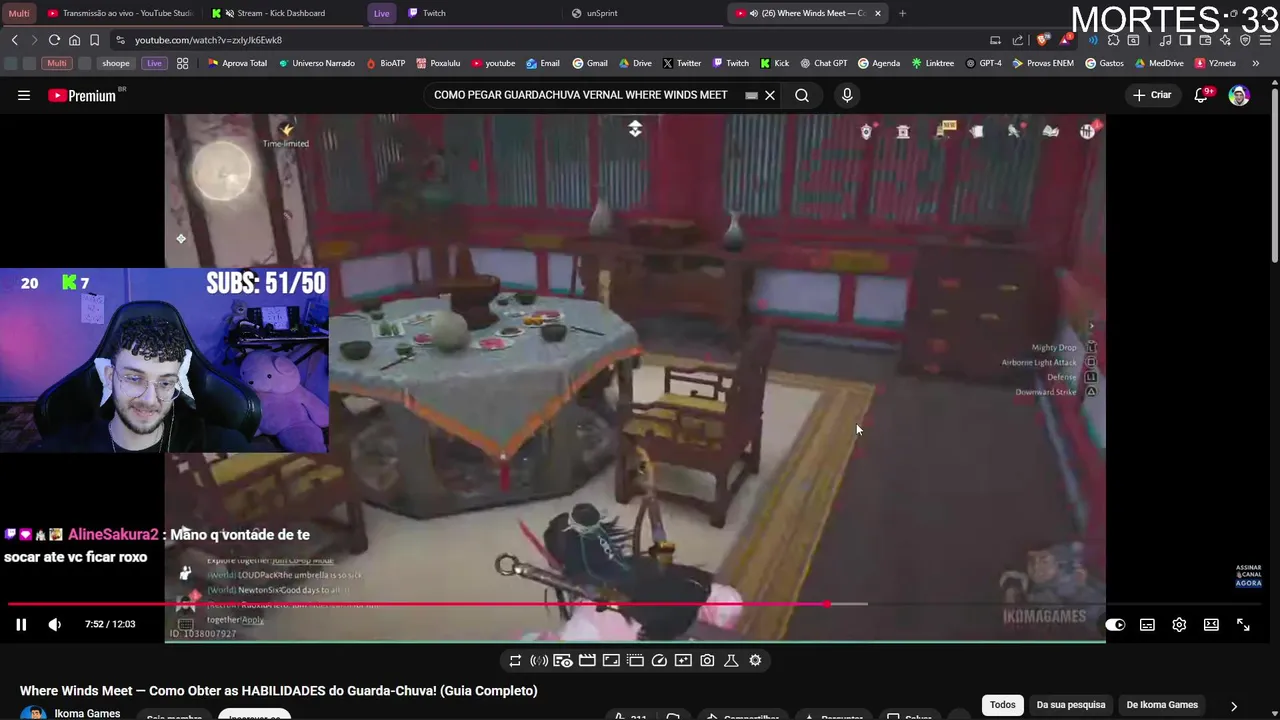Open YouTube notifications bell
The image size is (1280, 720).
(x=1201, y=95)
